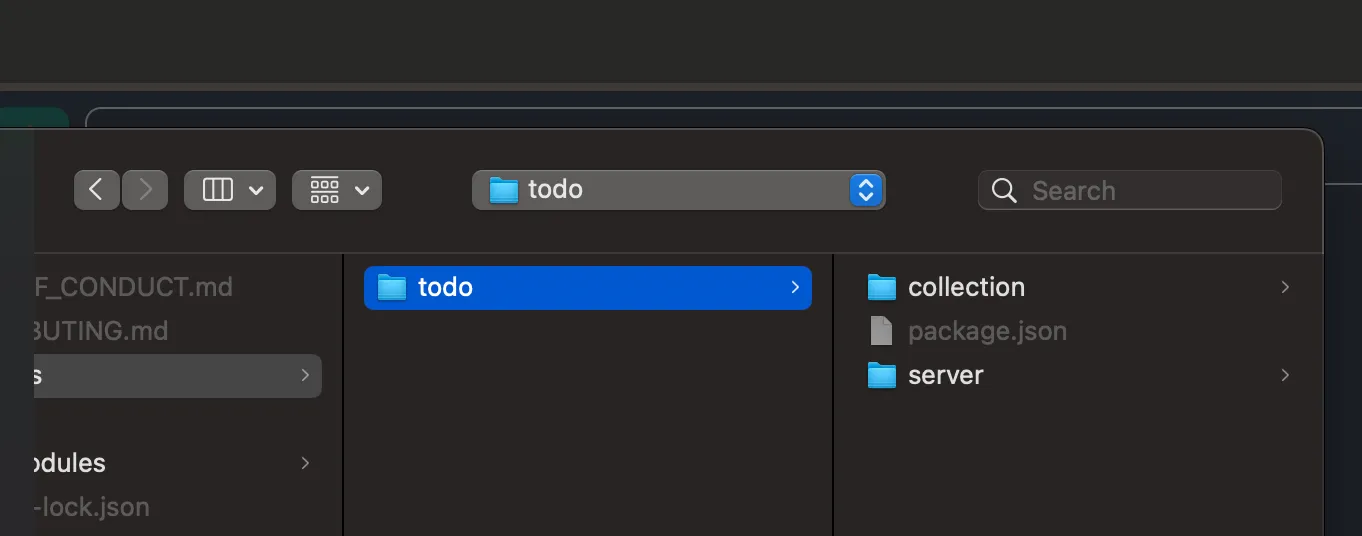
Task: Click the group-by grid icon
Action: coord(325,190)
